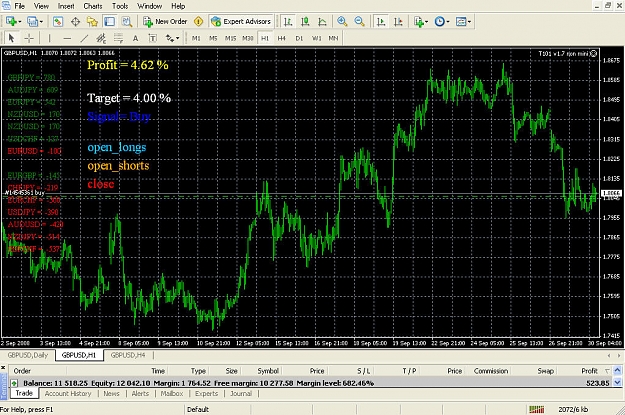
Task: Set timeframe to H4
Action: [281, 38]
